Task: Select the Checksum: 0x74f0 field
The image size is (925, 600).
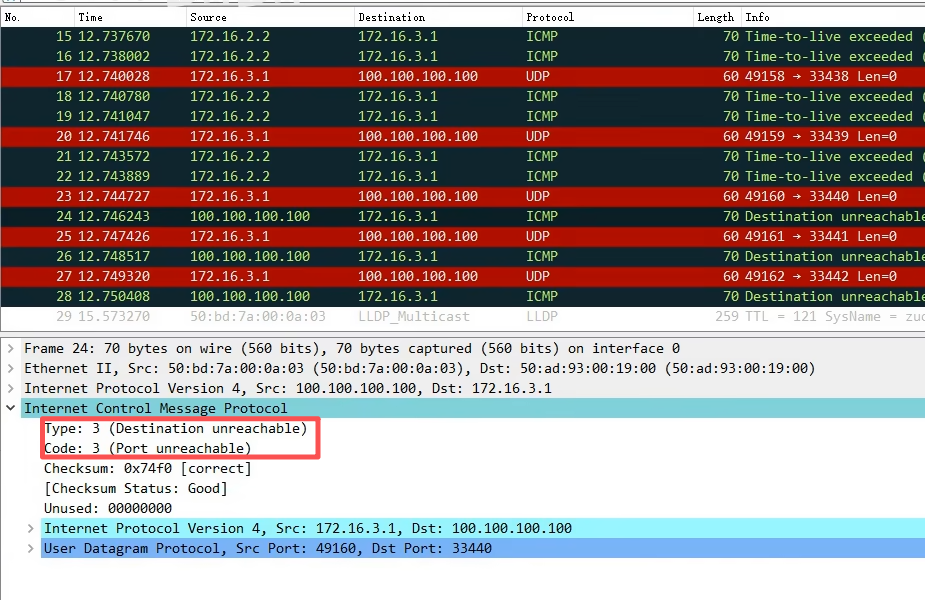Action: click(147, 468)
